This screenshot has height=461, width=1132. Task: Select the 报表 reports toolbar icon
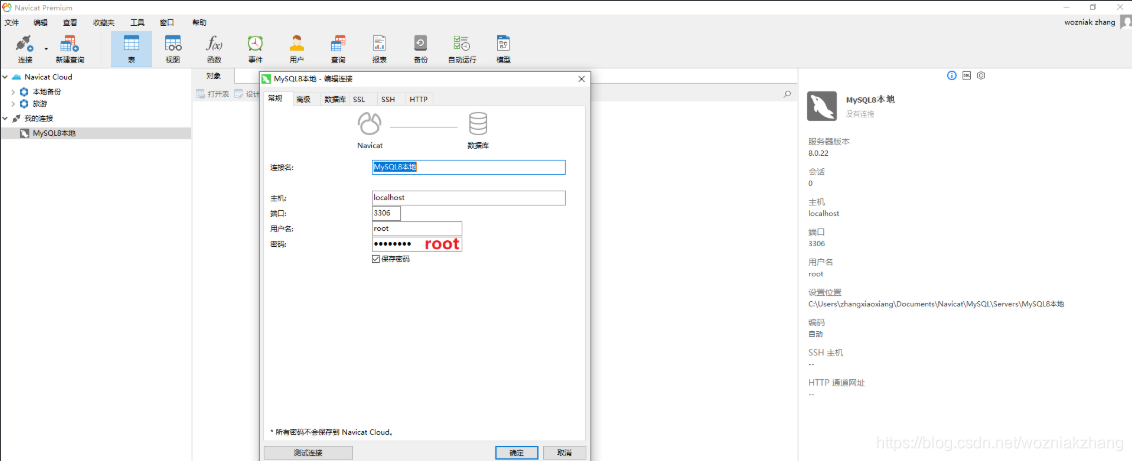tap(379, 48)
